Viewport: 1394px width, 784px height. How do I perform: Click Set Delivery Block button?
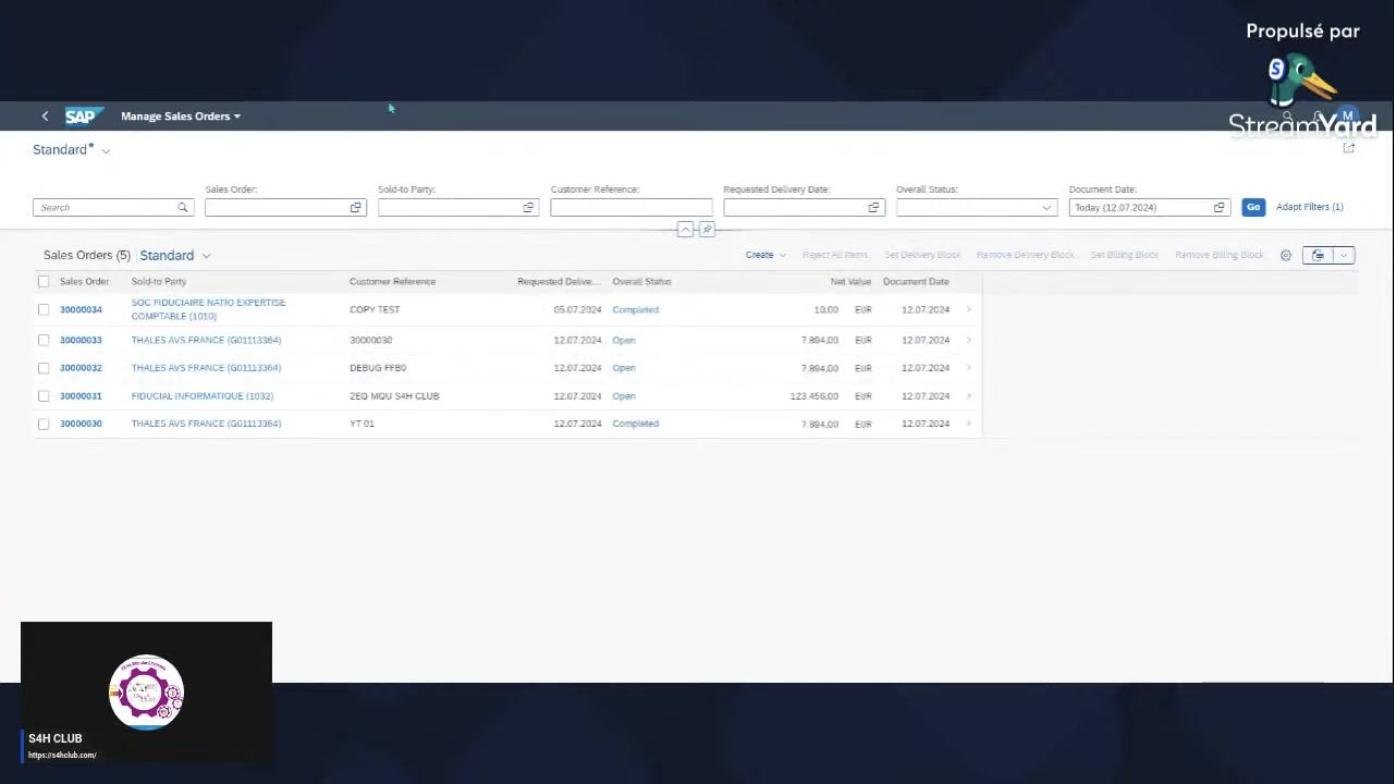922,255
